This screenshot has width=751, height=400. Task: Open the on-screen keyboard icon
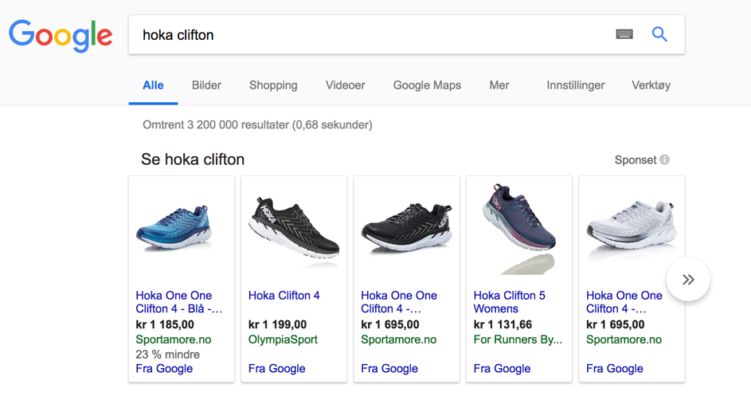click(x=624, y=34)
